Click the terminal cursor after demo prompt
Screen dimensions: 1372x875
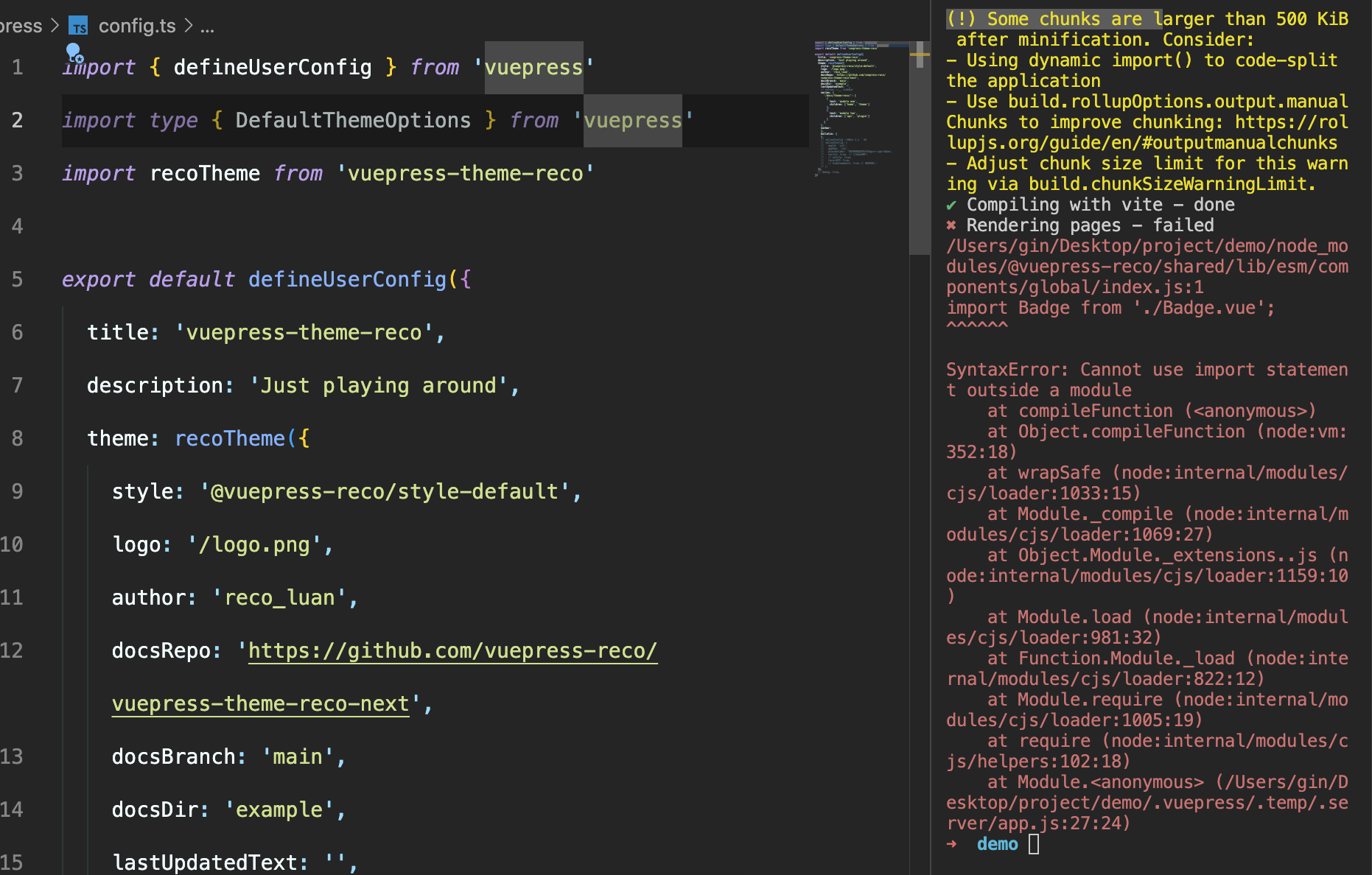pos(1034,844)
